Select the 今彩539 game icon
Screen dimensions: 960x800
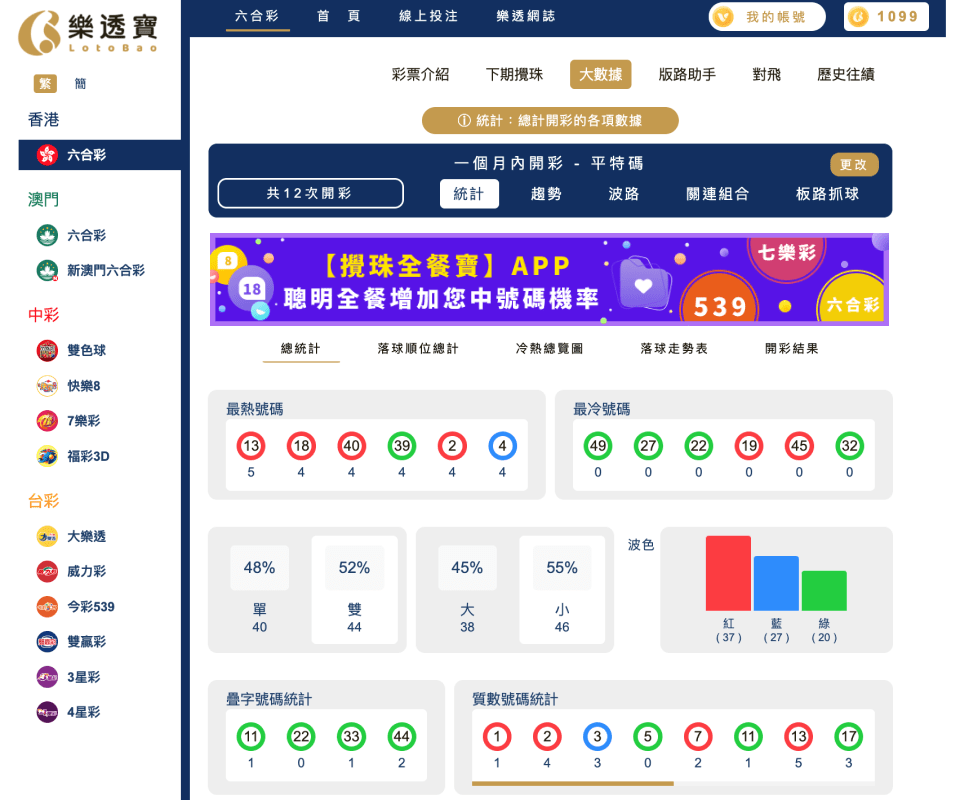coord(46,606)
